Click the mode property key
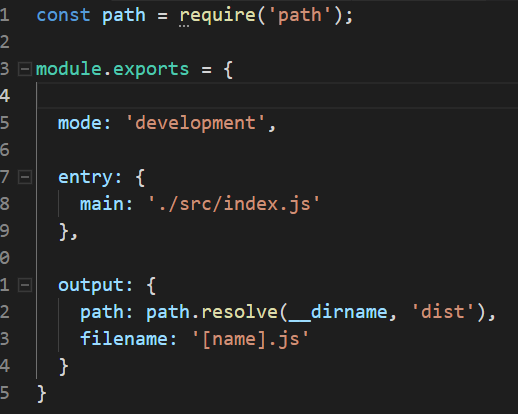The height and width of the screenshot is (414, 518). point(80,123)
